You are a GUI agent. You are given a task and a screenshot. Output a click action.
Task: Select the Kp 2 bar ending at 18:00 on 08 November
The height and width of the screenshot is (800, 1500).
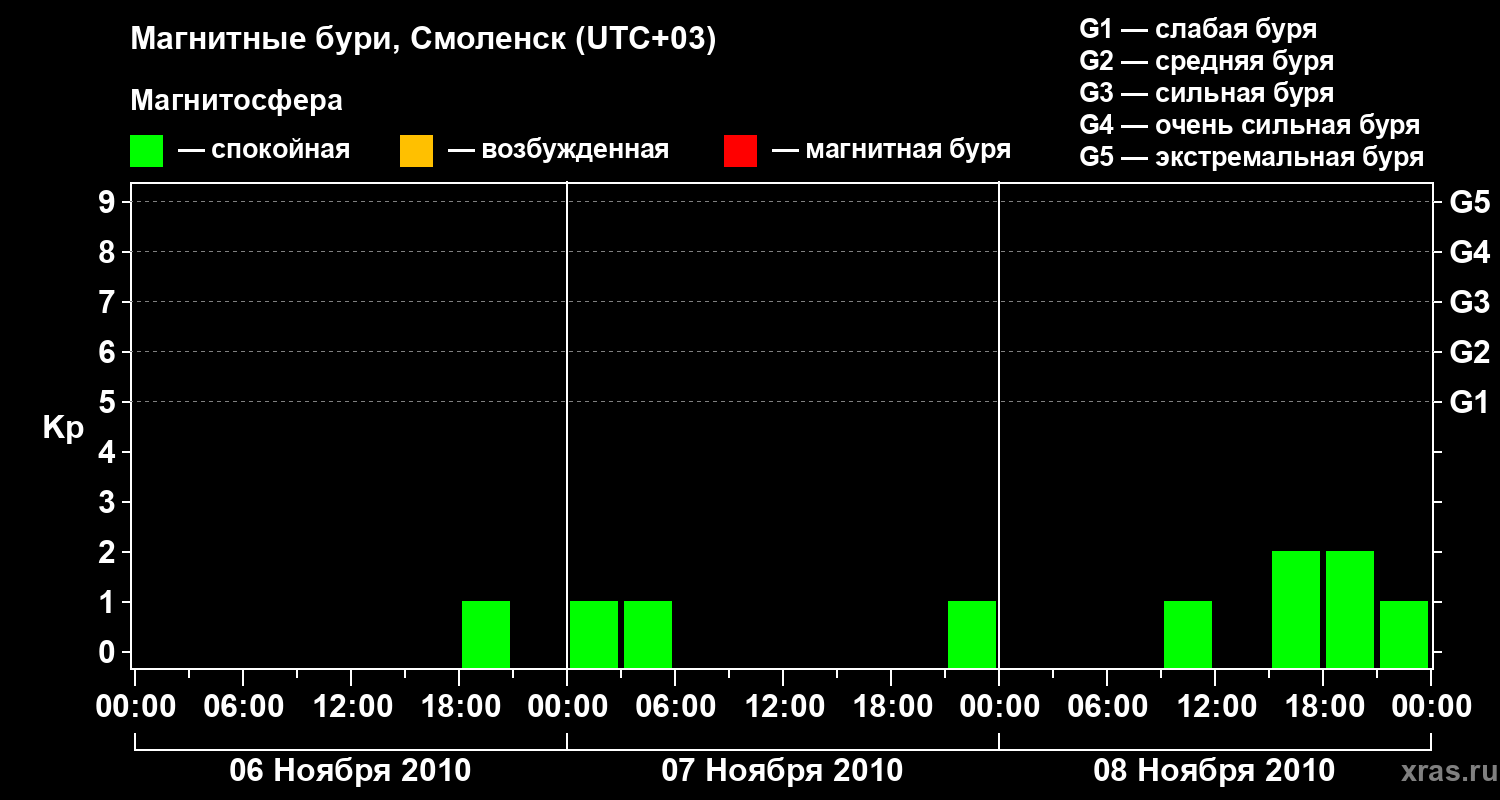pyautogui.click(x=1296, y=609)
